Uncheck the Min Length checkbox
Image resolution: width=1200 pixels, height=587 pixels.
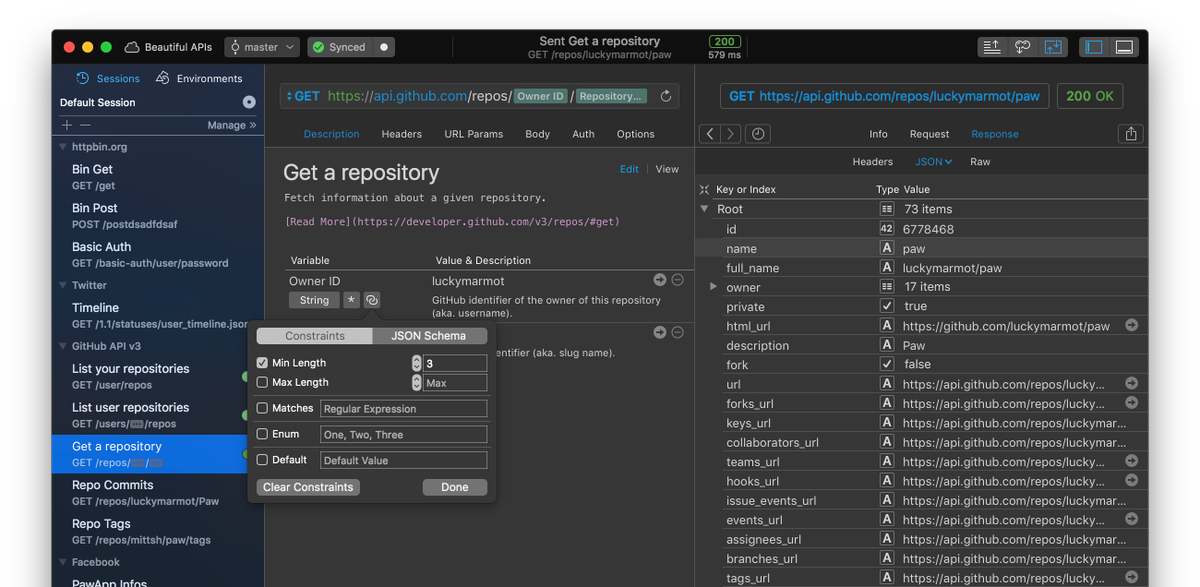click(x=262, y=363)
